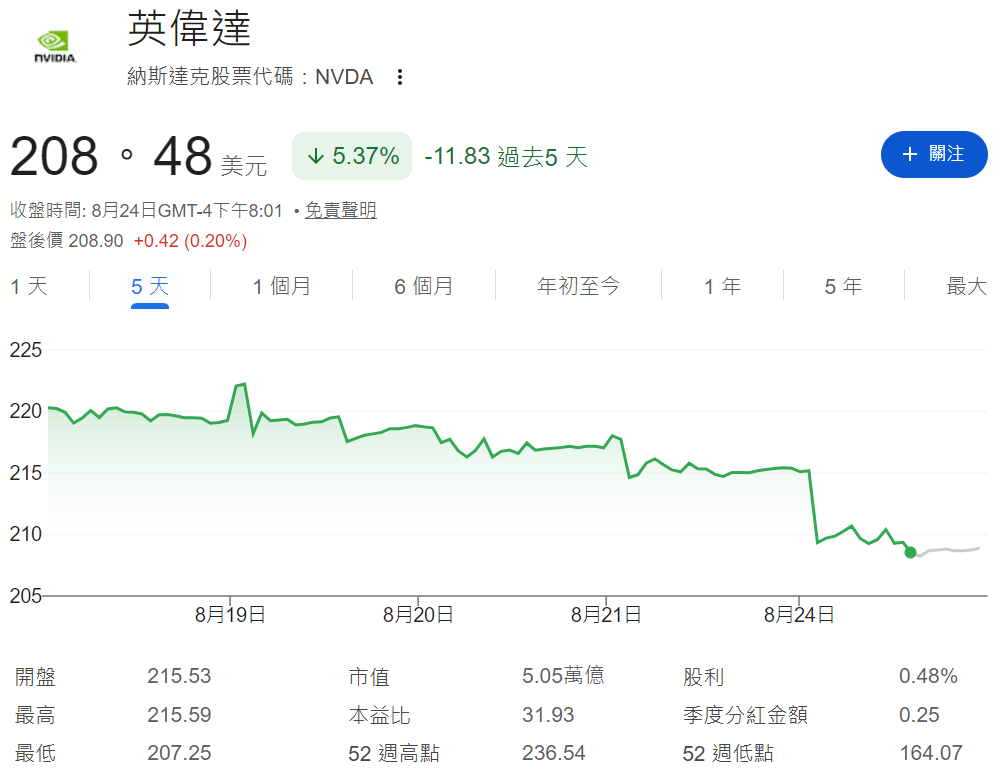Click the 225 y-axis label
Image resolution: width=1000 pixels, height=771 pixels.
26,350
